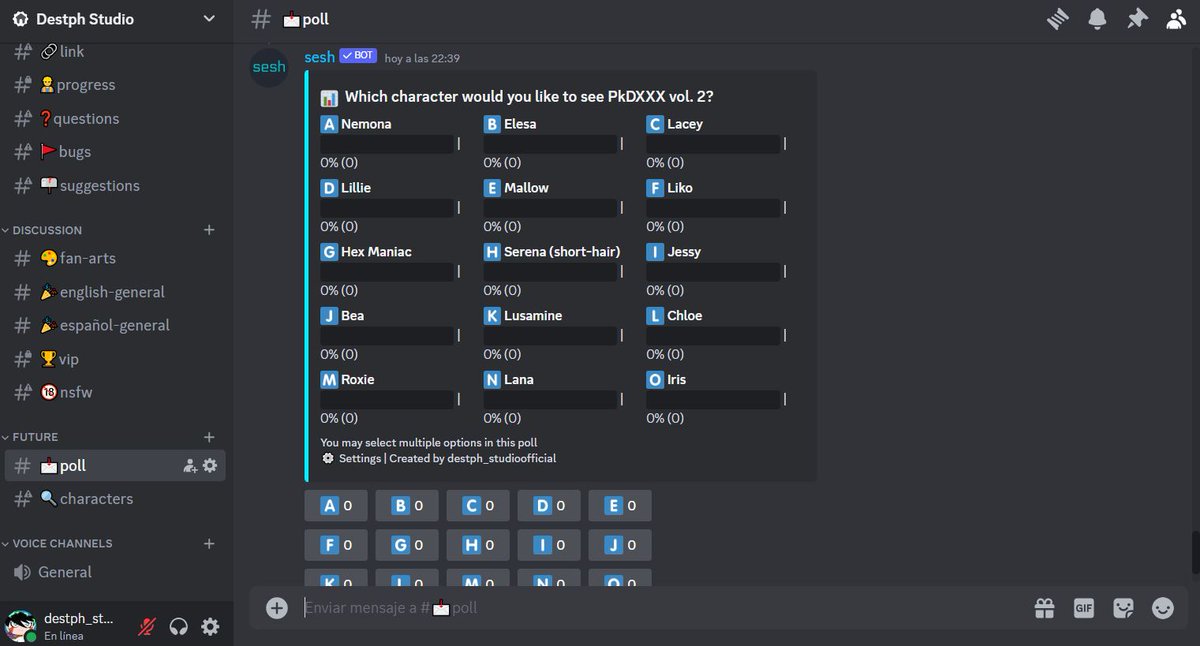The image size is (1200, 646).
Task: Click the sesh bot avatar
Action: (x=269, y=67)
